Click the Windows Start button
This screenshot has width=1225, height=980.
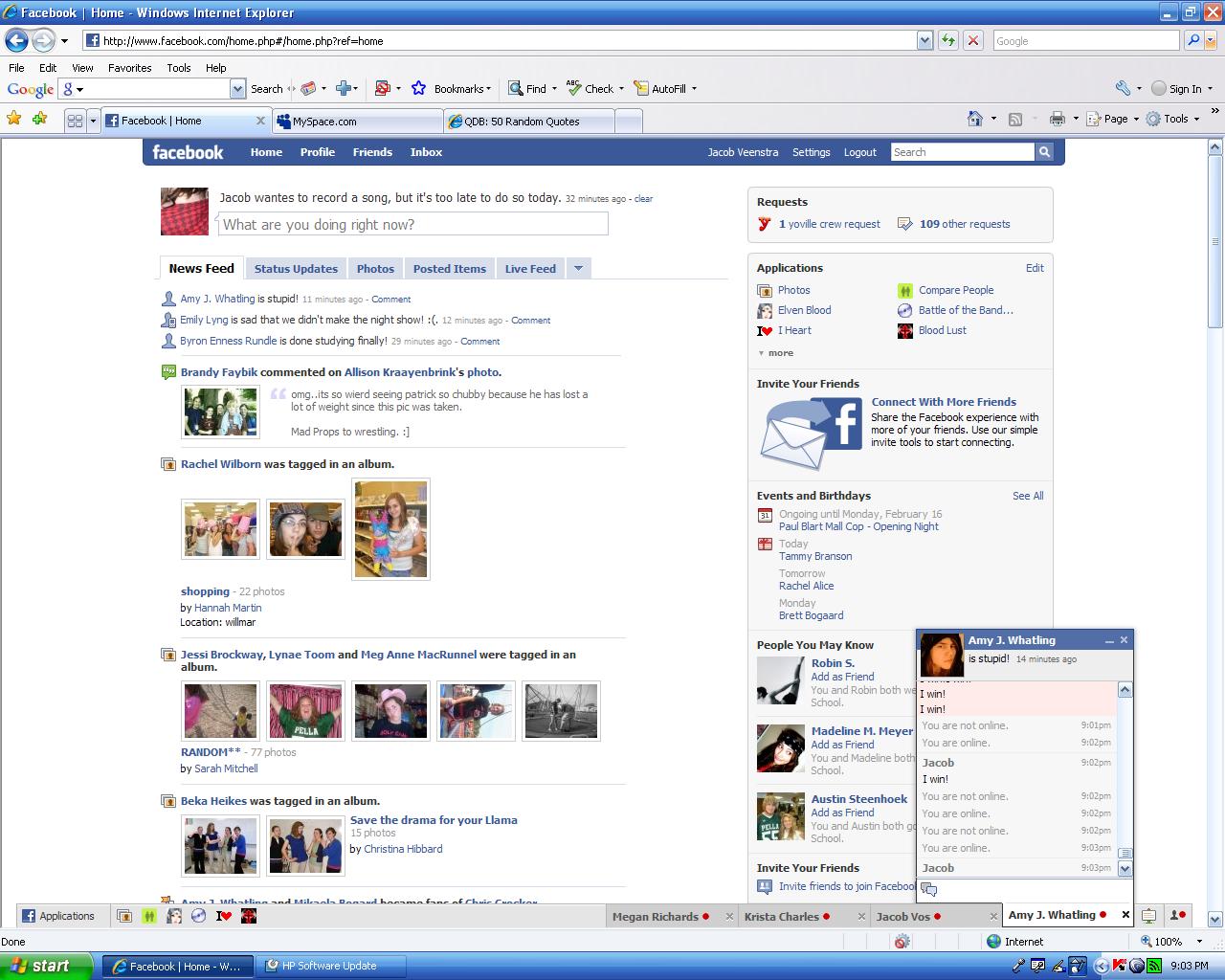(46, 966)
